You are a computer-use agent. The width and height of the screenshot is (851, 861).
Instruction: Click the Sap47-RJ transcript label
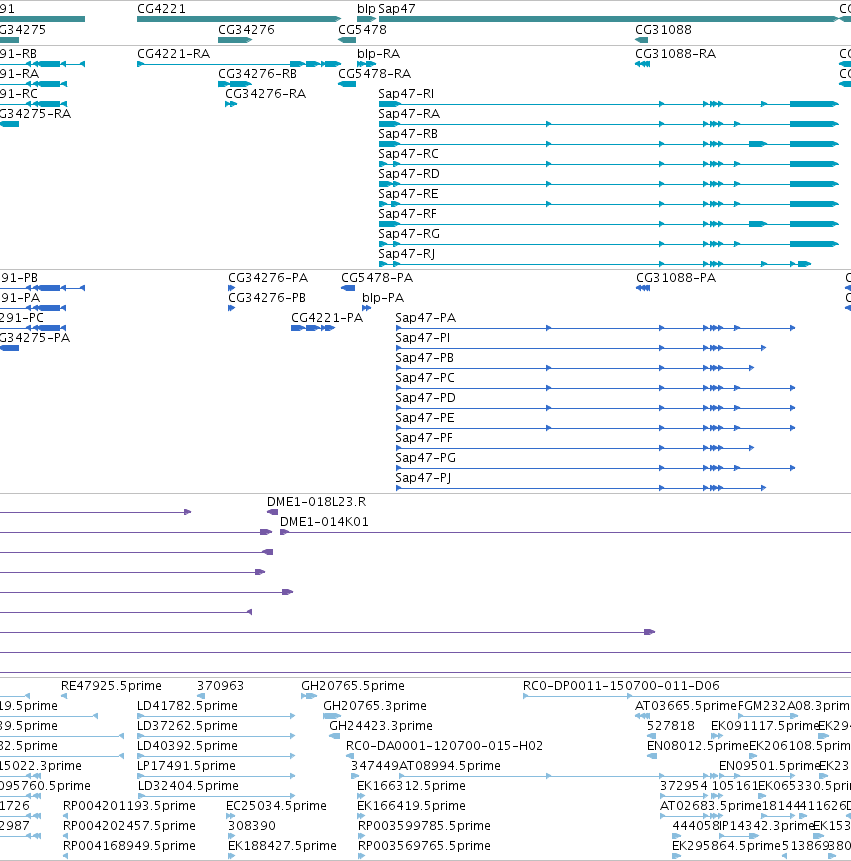(x=406, y=254)
